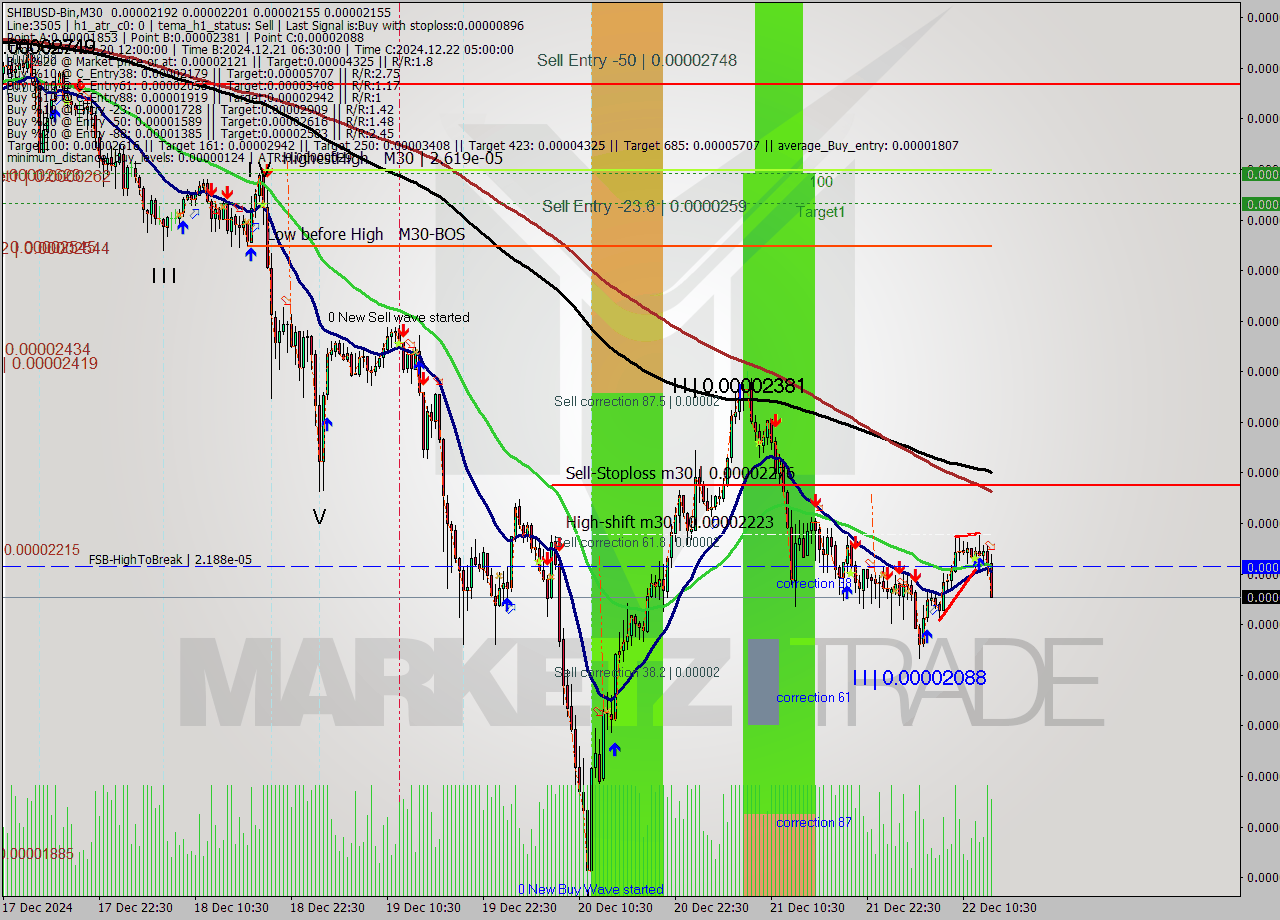Select the 'FSB-HighToBreak | 2.188e-05' label
Screen dimensions: 1280x920
[x=170, y=560]
